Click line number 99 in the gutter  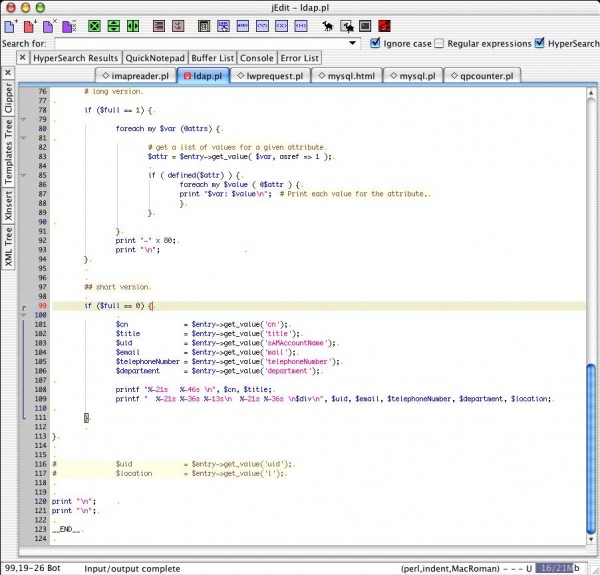pos(42,306)
